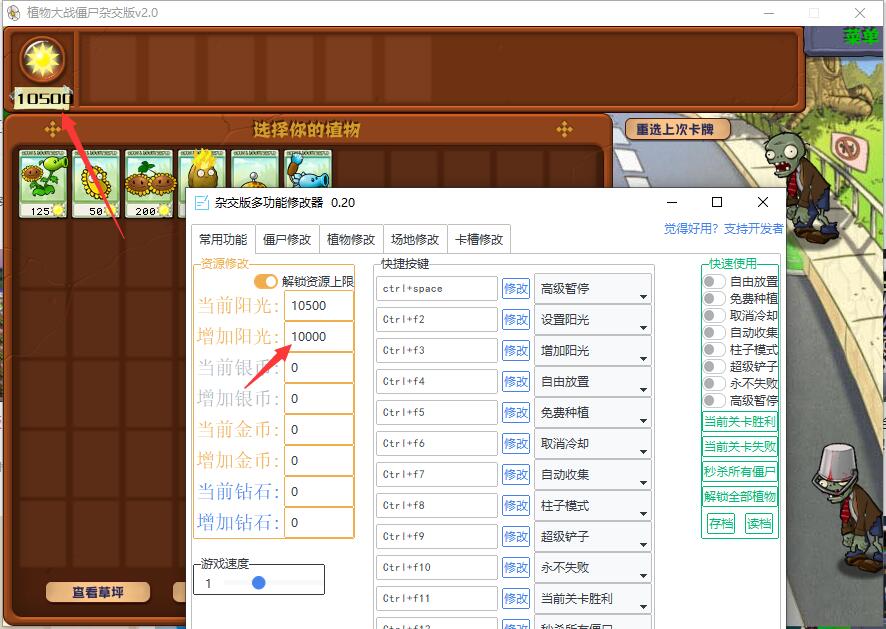
Task: Click the sun icon in the sun counter
Action: coord(42,61)
